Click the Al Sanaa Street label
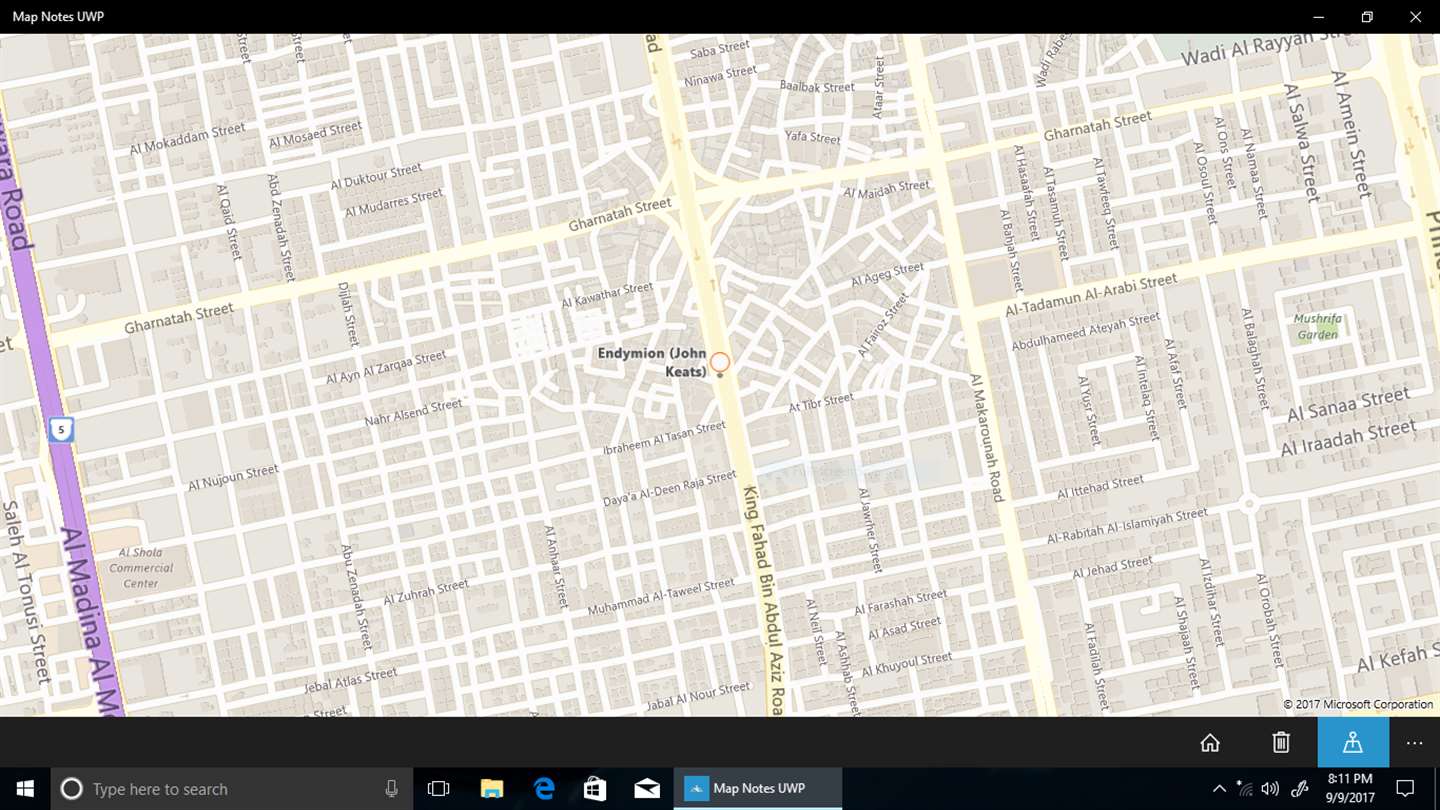Viewport: 1440px width, 810px height. click(1348, 405)
